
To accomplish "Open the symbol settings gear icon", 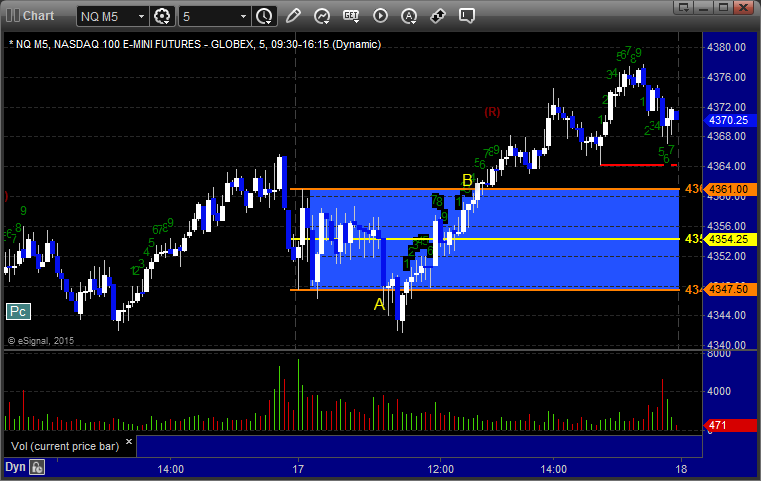I will pos(162,17).
